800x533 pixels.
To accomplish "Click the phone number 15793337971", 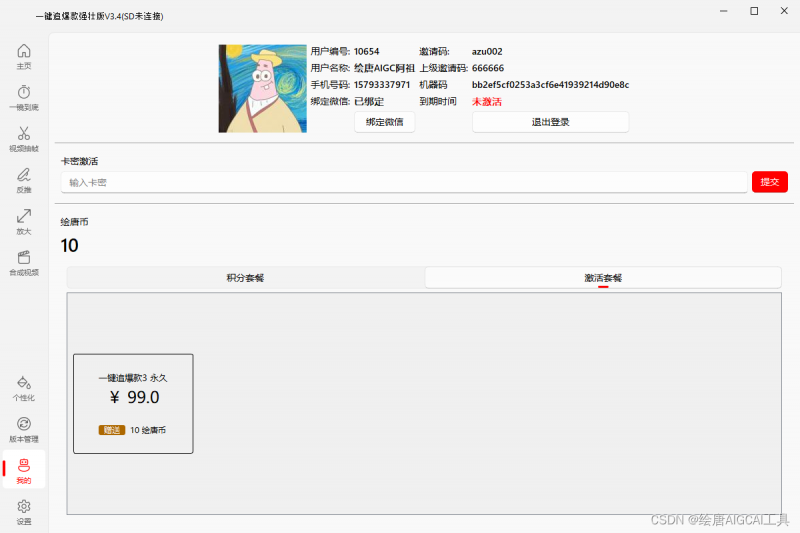I will (382, 85).
